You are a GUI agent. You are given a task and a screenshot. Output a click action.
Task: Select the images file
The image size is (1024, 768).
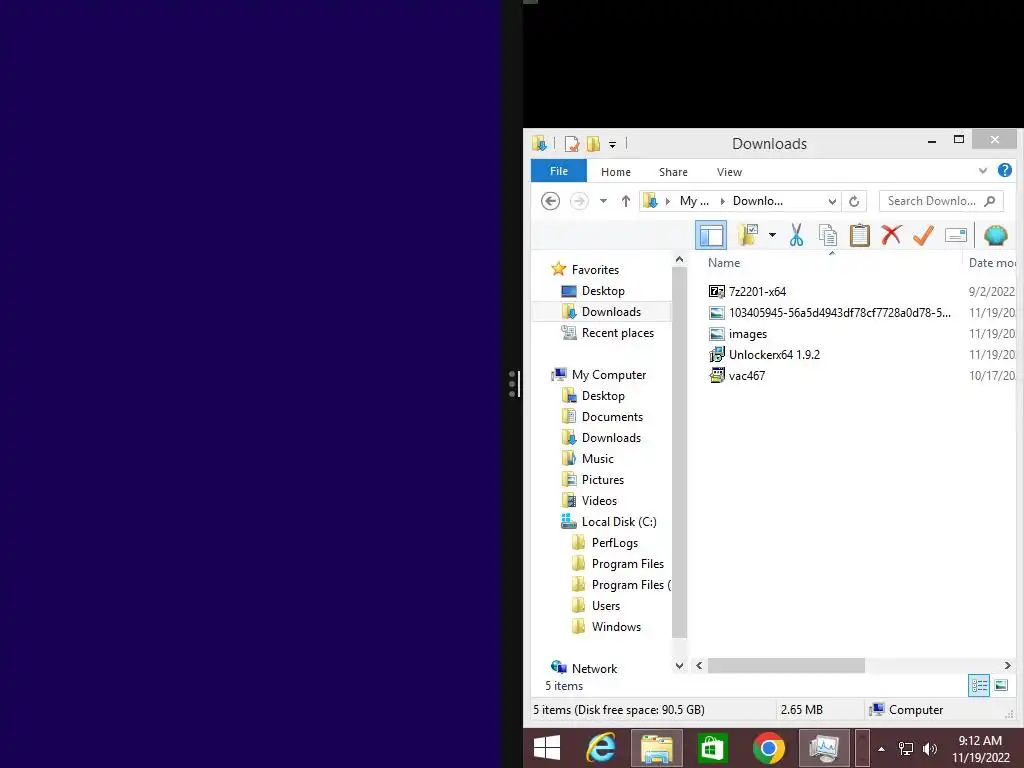(x=738, y=334)
